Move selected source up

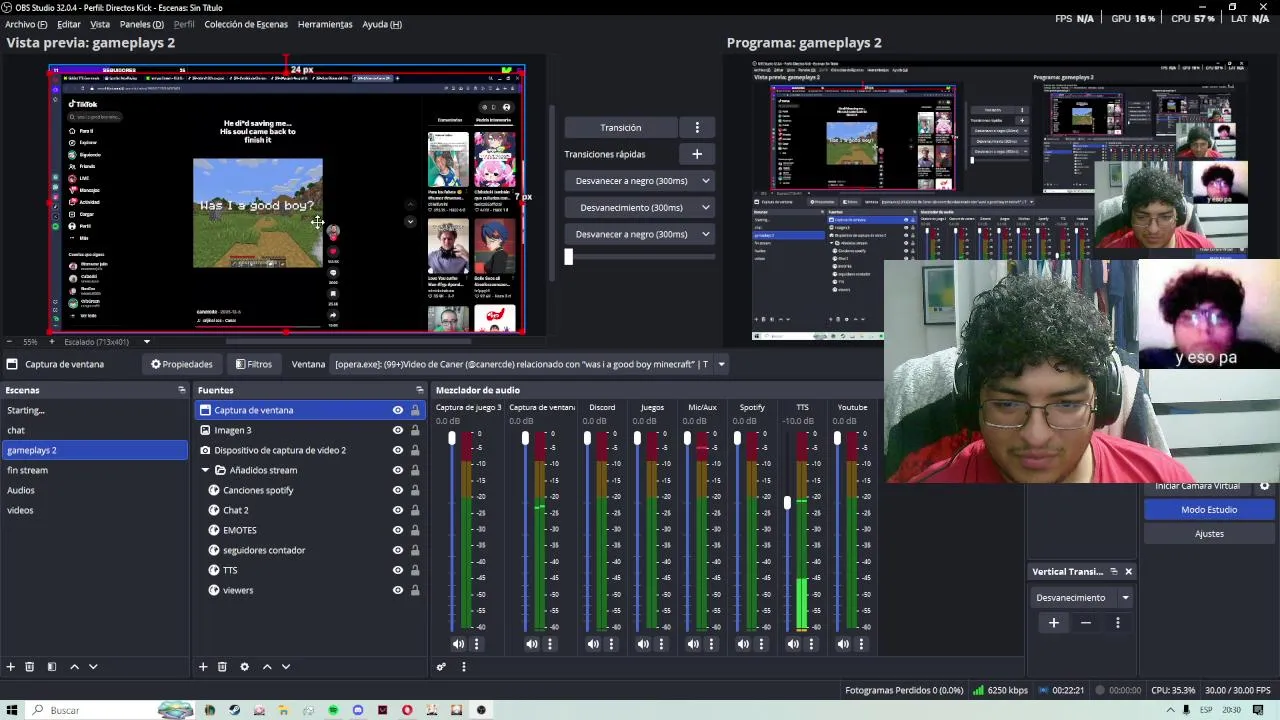click(267, 666)
